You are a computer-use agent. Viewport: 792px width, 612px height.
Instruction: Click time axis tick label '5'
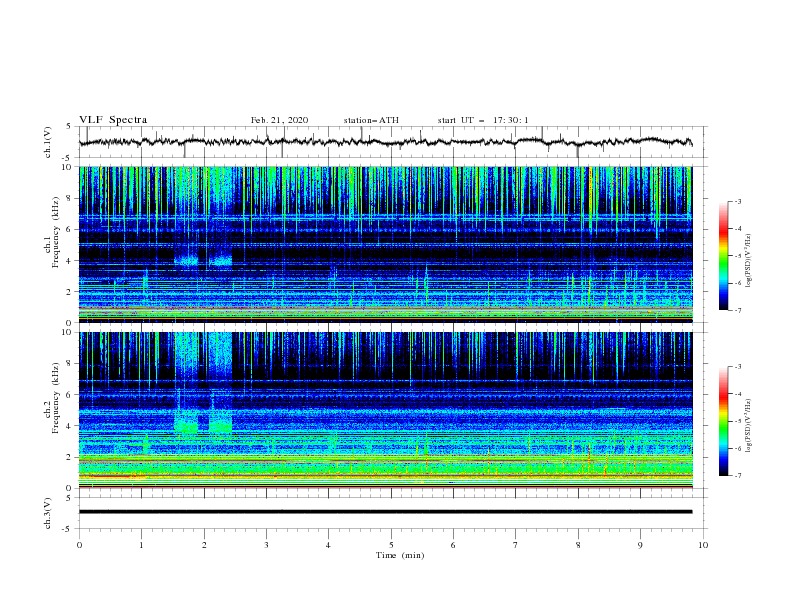pyautogui.click(x=391, y=545)
